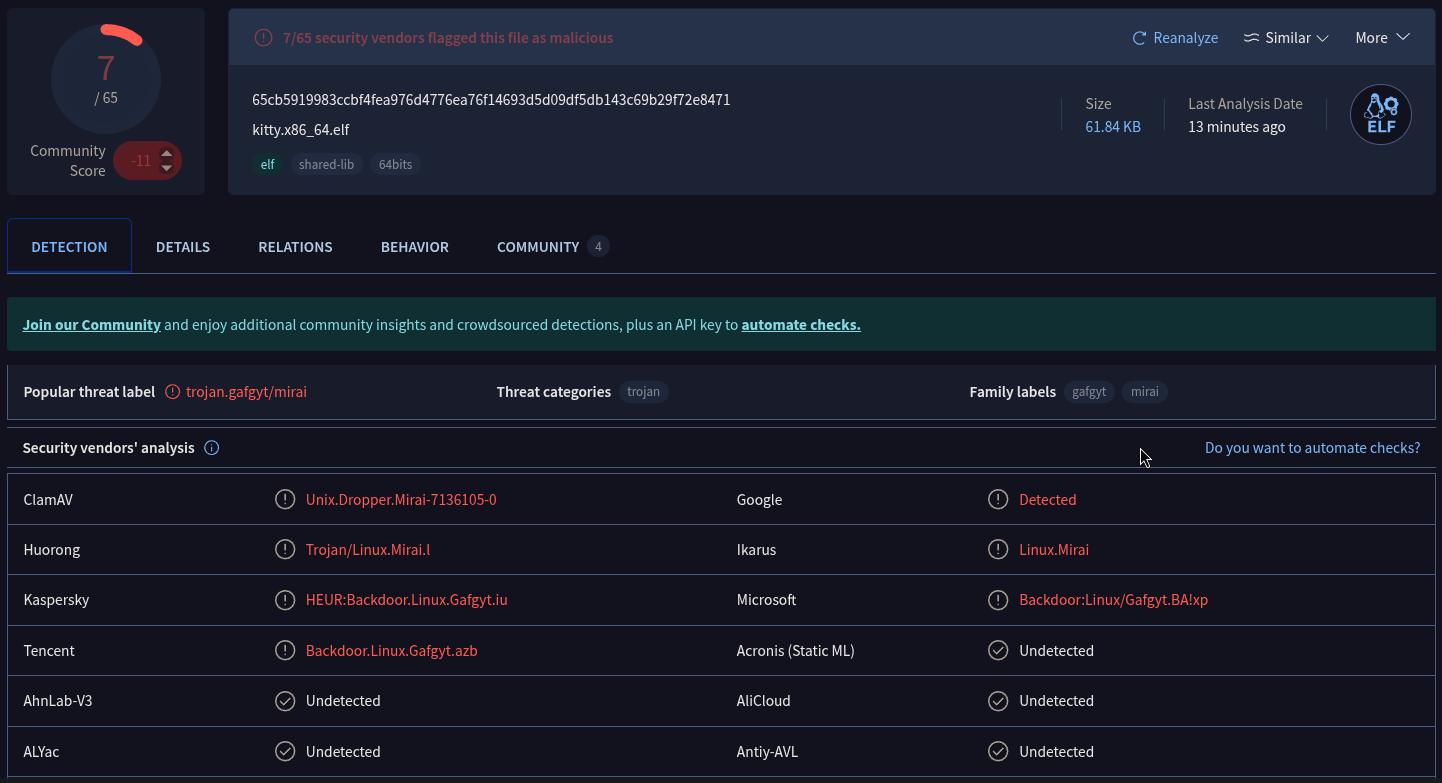The height and width of the screenshot is (783, 1442).
Task: Click the Microsoft vendor name
Action: 766,600
